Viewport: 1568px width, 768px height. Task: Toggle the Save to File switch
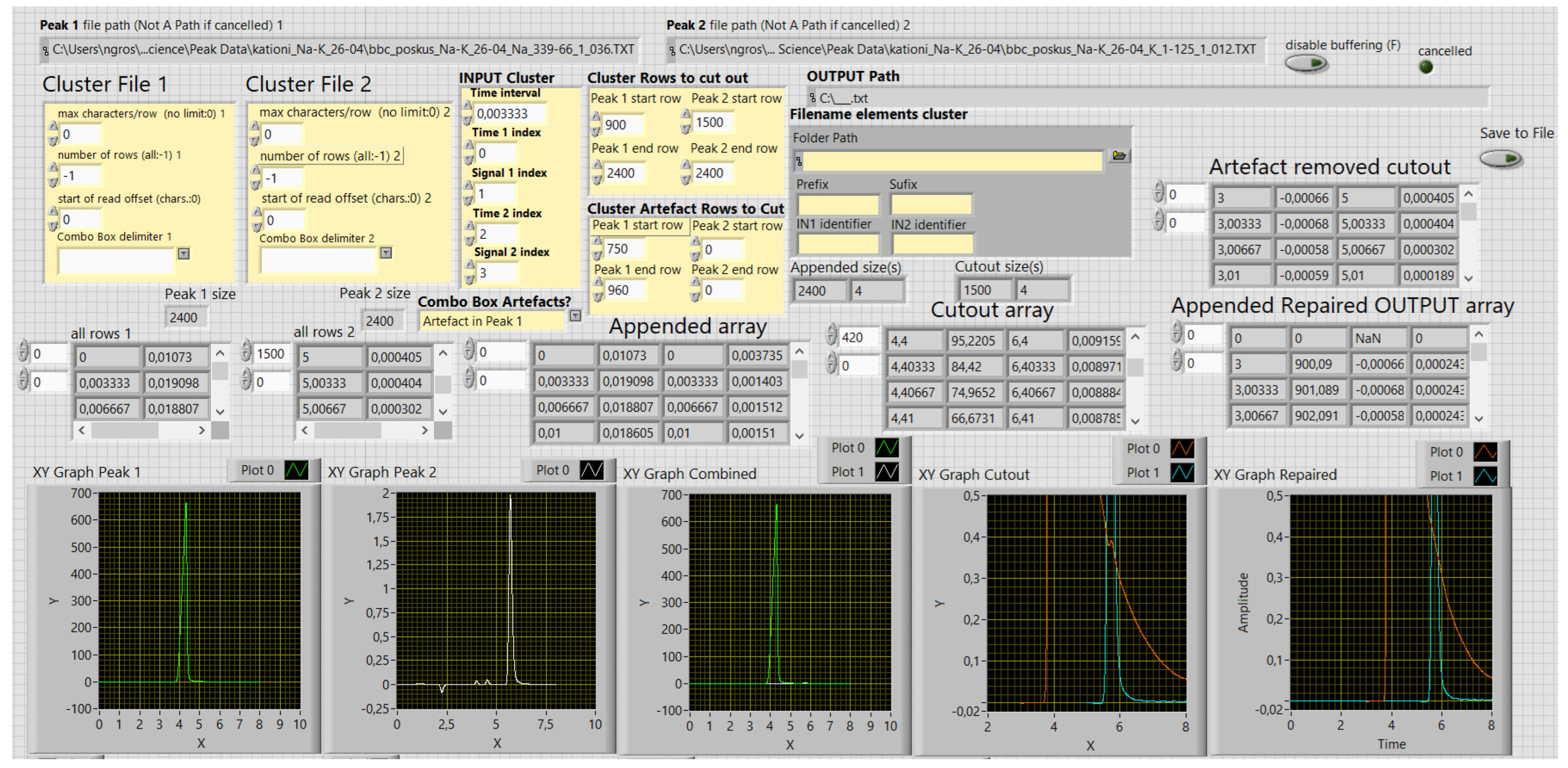point(1501,159)
